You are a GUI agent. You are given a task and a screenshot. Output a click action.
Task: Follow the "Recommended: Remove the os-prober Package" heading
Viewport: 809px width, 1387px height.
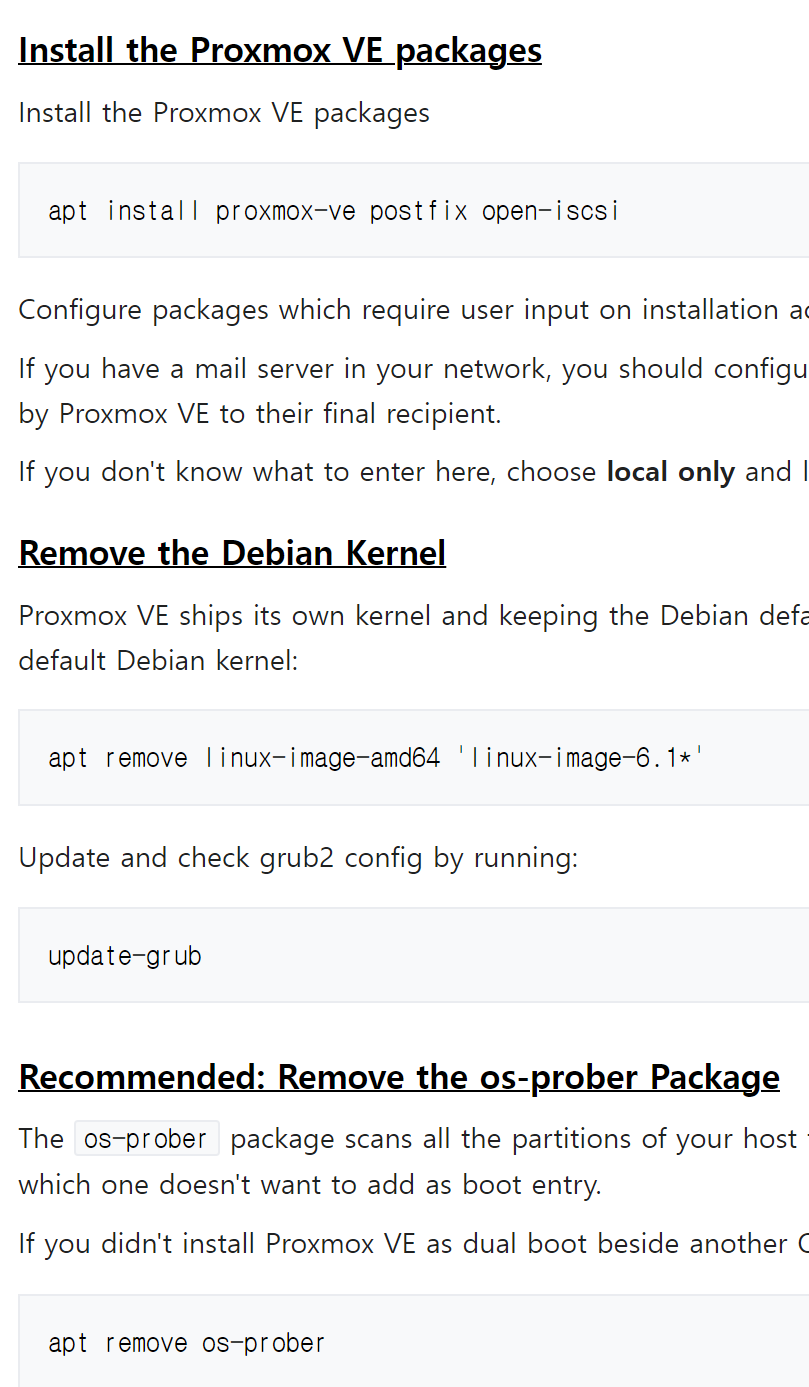tap(399, 1077)
